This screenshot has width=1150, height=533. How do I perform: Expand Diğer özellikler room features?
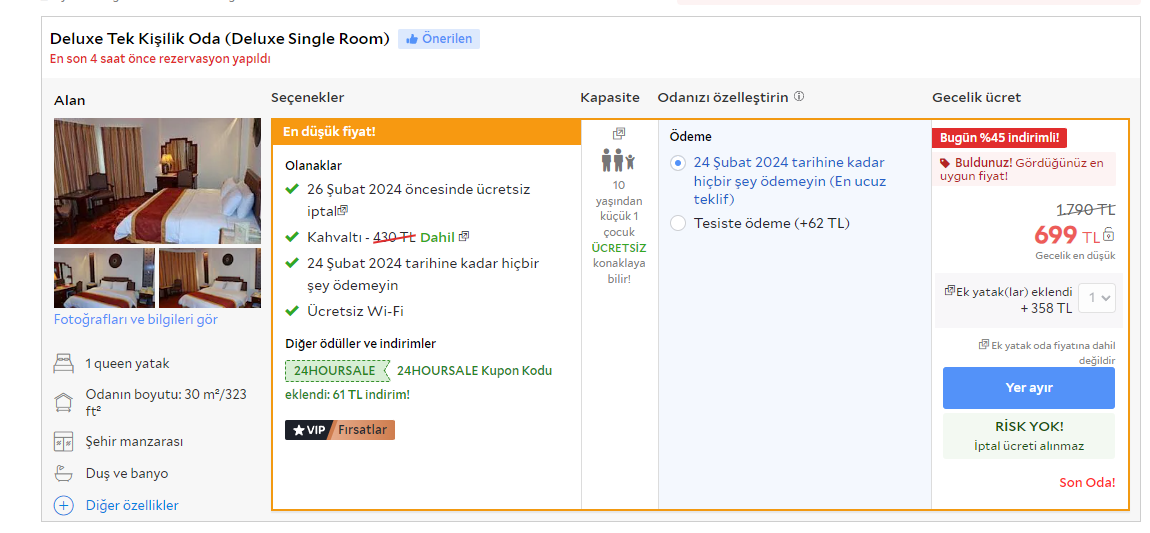pyautogui.click(x=132, y=505)
